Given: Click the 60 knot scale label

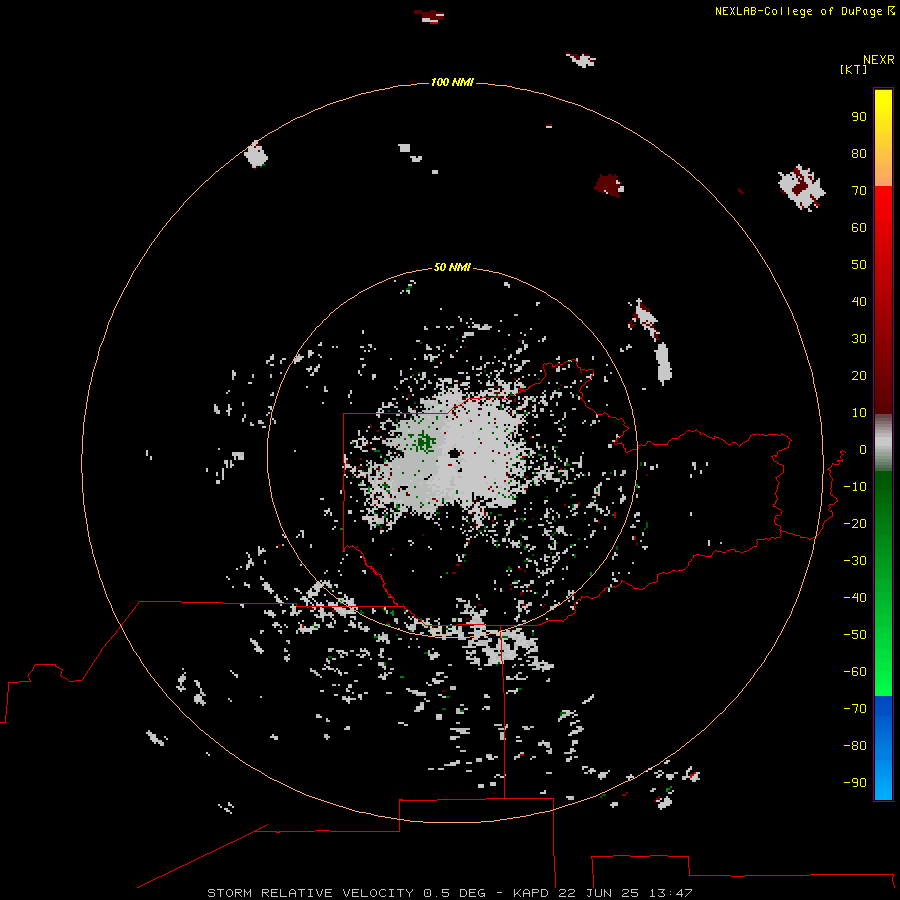Looking at the screenshot, I should [x=859, y=227].
